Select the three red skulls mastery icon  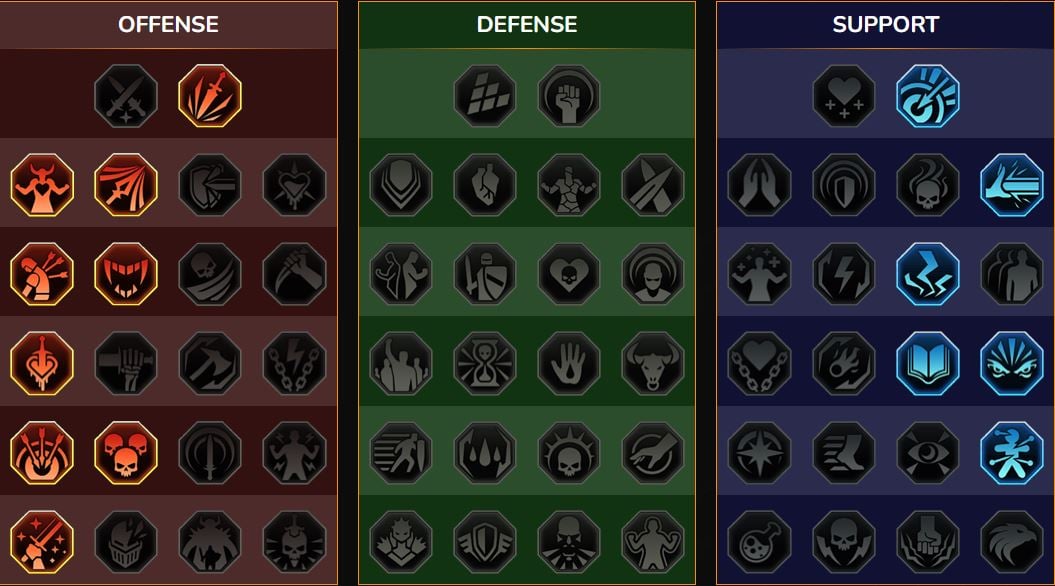(126, 453)
